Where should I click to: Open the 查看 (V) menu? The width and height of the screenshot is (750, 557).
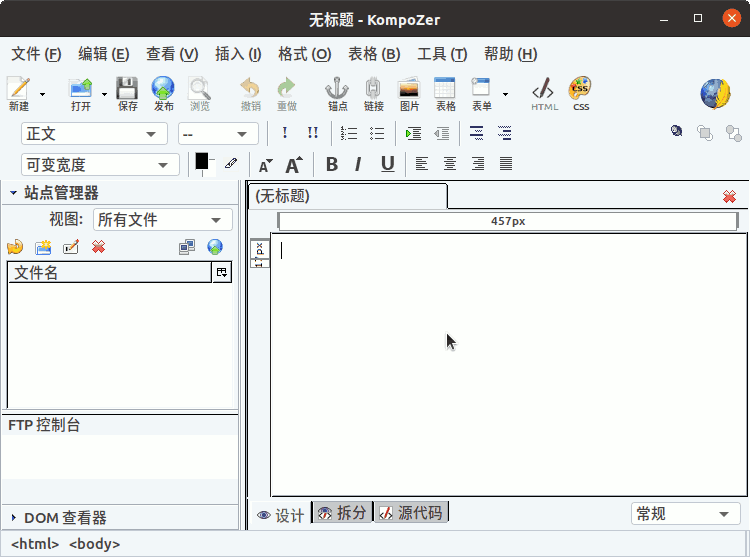click(172, 54)
